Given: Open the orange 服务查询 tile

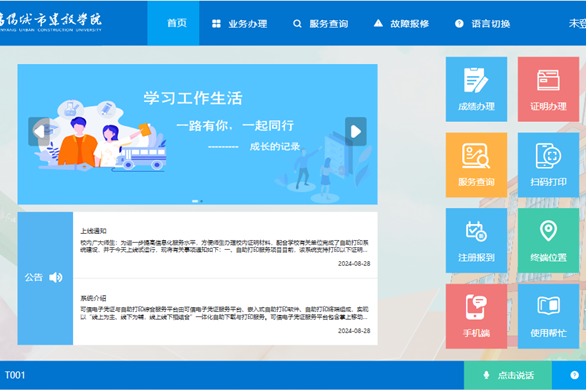Looking at the screenshot, I should coord(476,165).
